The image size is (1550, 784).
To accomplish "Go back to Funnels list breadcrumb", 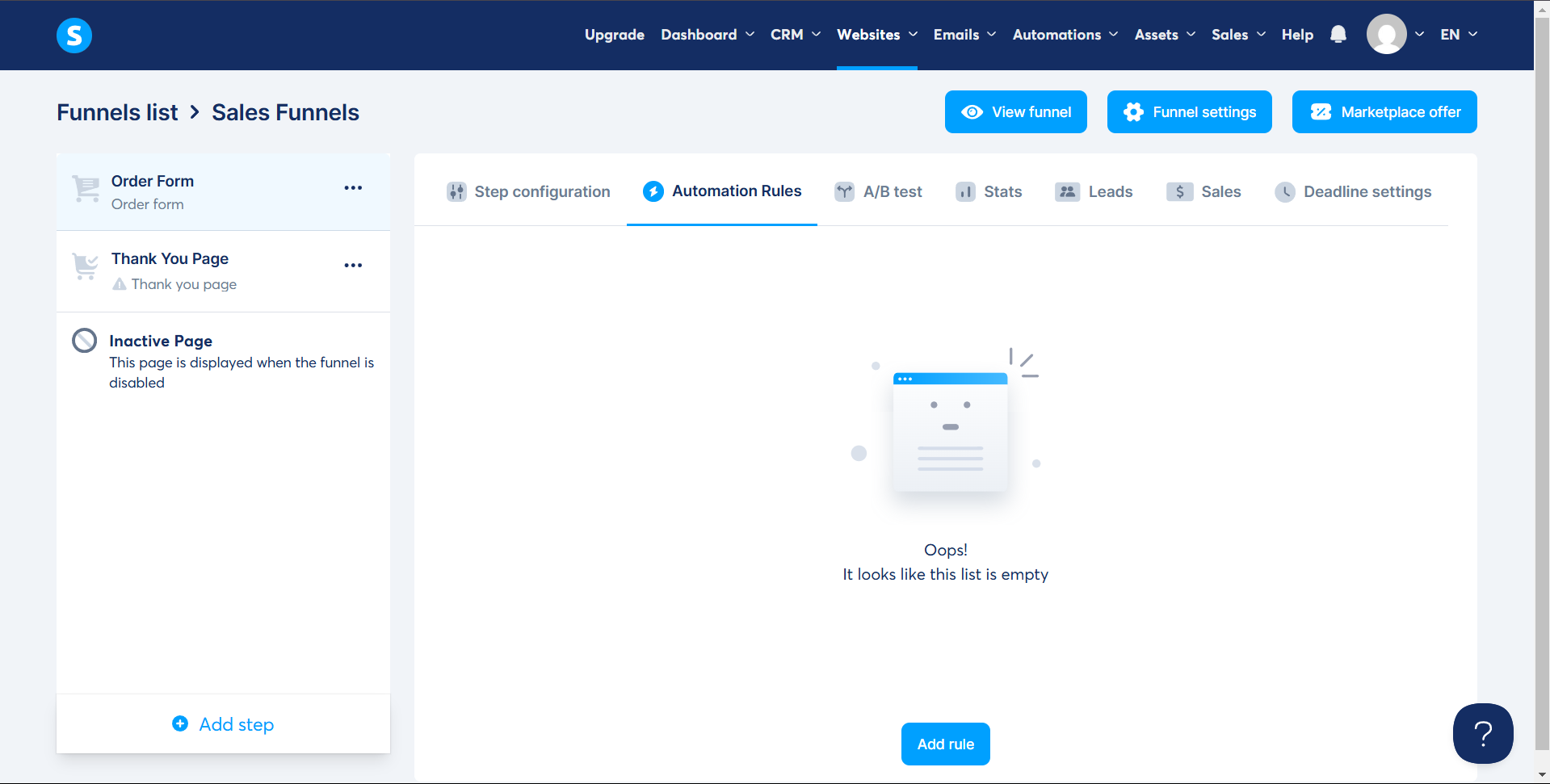I will [117, 113].
